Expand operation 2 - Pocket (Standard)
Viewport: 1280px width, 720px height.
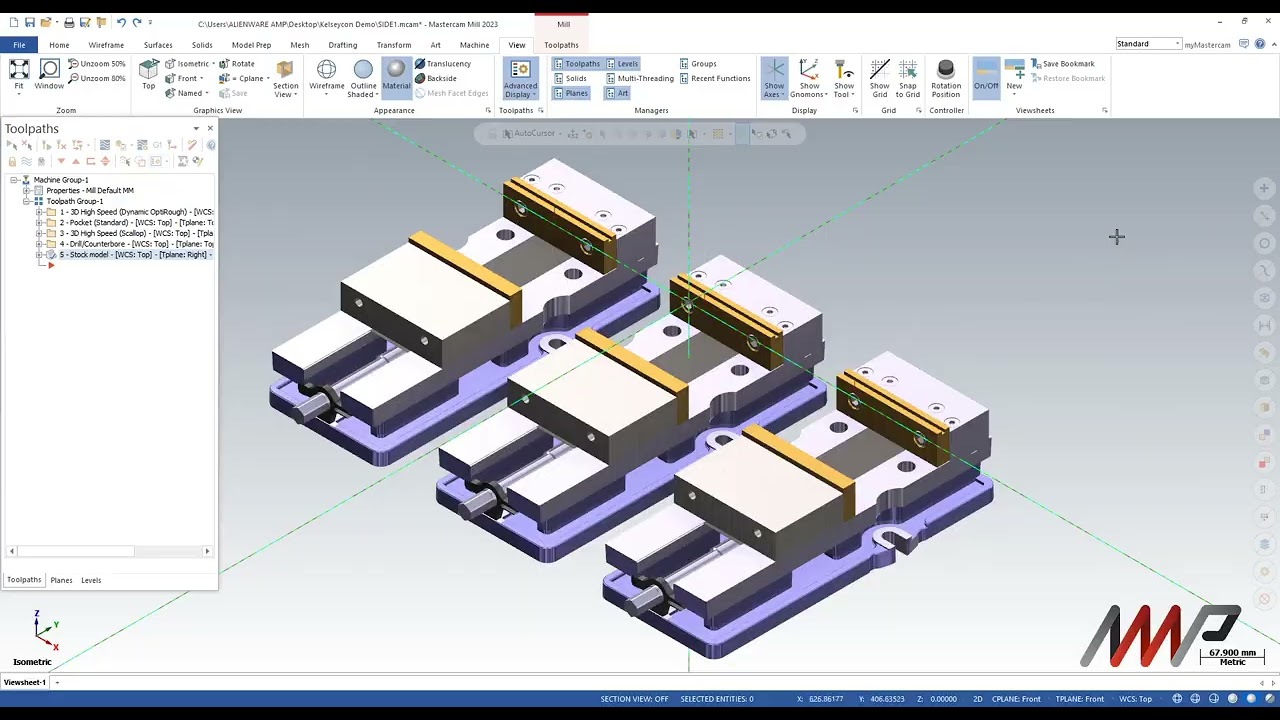pyautogui.click(x=39, y=223)
